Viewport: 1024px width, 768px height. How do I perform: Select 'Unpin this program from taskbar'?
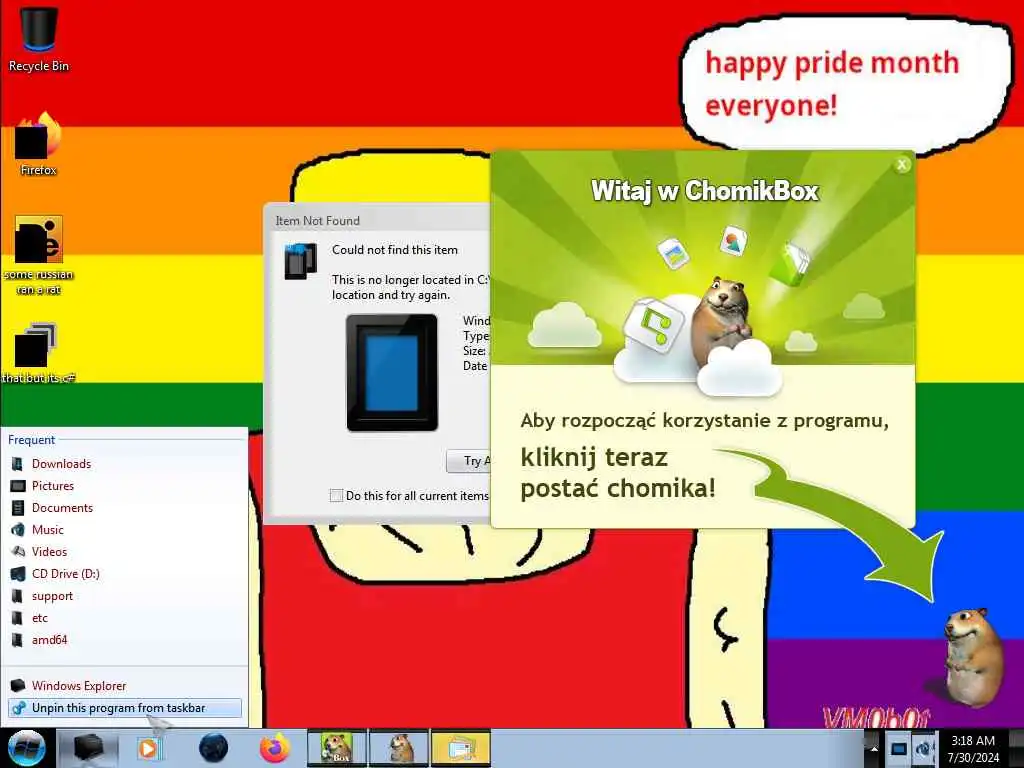click(x=124, y=708)
